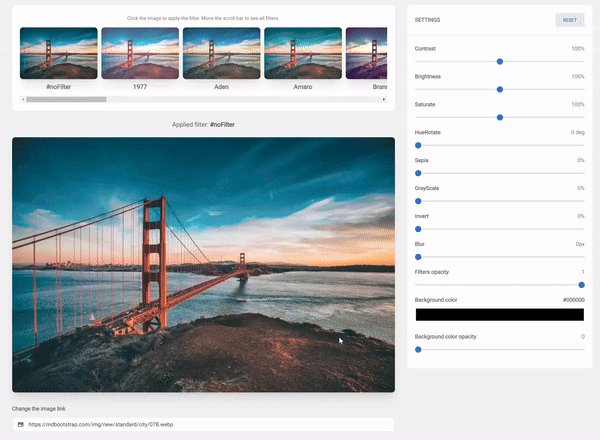Click the 'Filters opacity' label
This screenshot has width=600, height=440.
(x=432, y=272)
